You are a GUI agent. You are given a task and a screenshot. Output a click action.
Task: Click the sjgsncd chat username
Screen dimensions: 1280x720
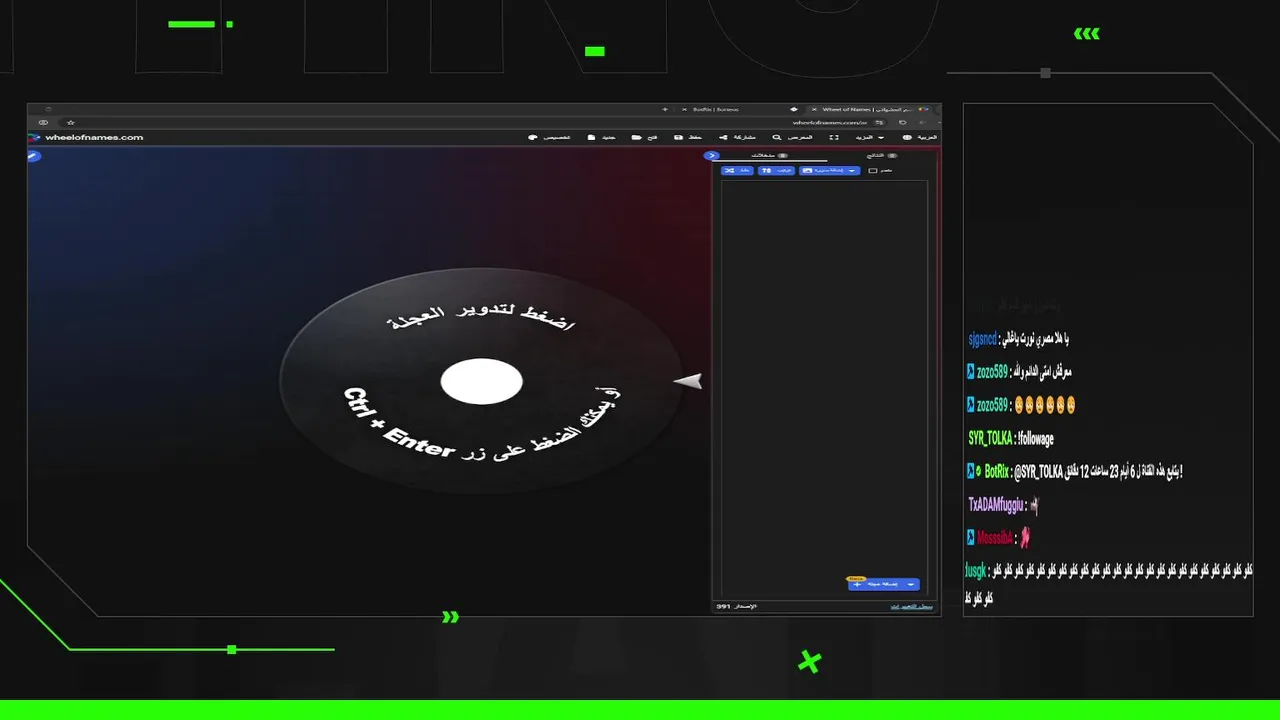tap(983, 339)
